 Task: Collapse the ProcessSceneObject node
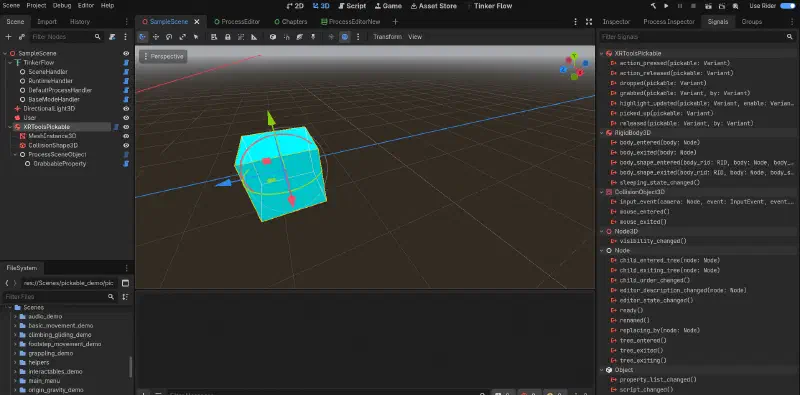pyautogui.click(x=15, y=154)
